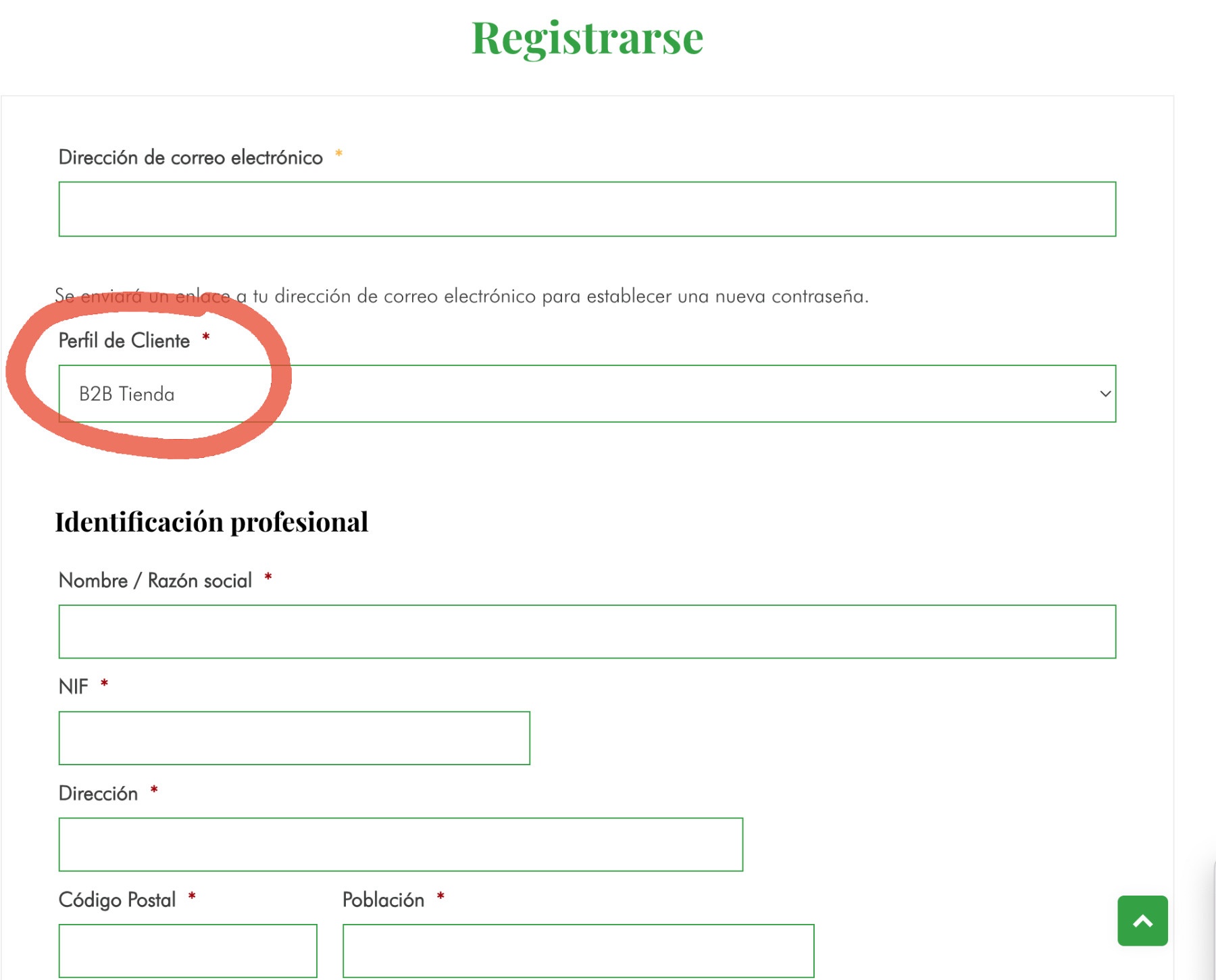Click inside the Dirección address field
This screenshot has width=1216, height=980.
(401, 844)
